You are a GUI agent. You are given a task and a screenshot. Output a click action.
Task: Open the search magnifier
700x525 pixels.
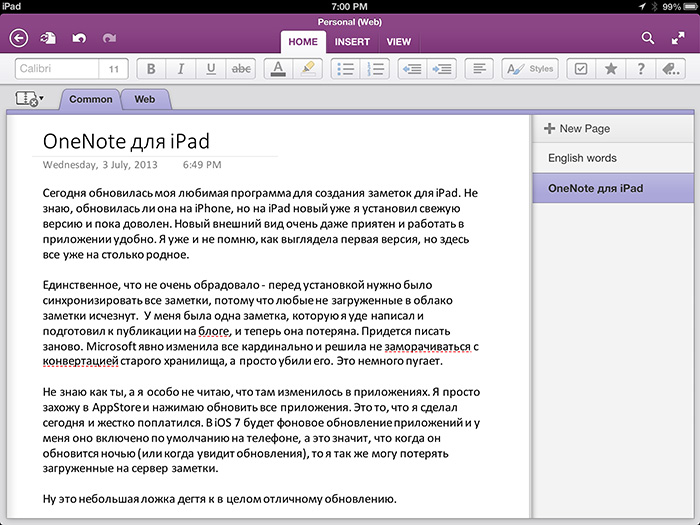click(648, 38)
